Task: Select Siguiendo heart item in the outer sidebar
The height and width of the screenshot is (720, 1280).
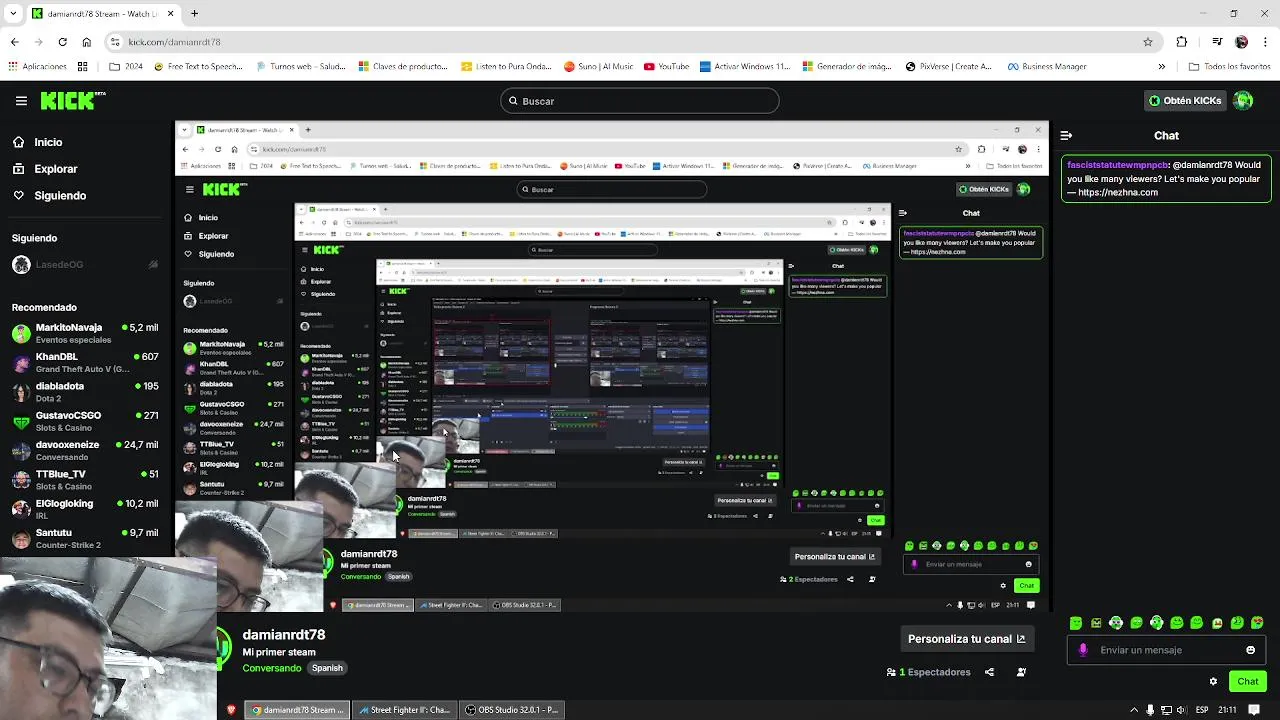Action: click(x=60, y=196)
